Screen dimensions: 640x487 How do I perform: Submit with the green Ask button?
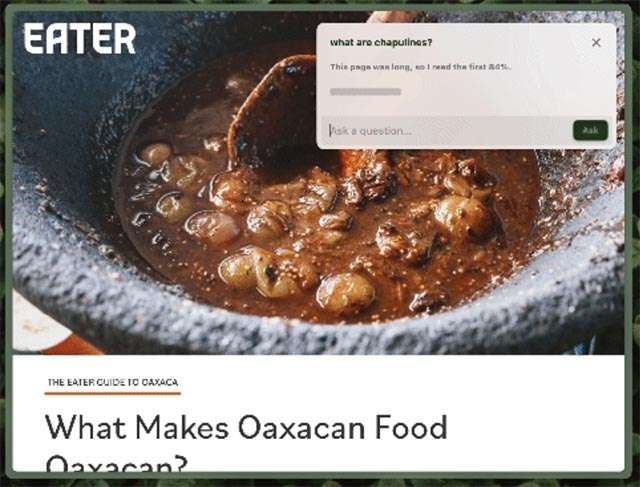(590, 131)
